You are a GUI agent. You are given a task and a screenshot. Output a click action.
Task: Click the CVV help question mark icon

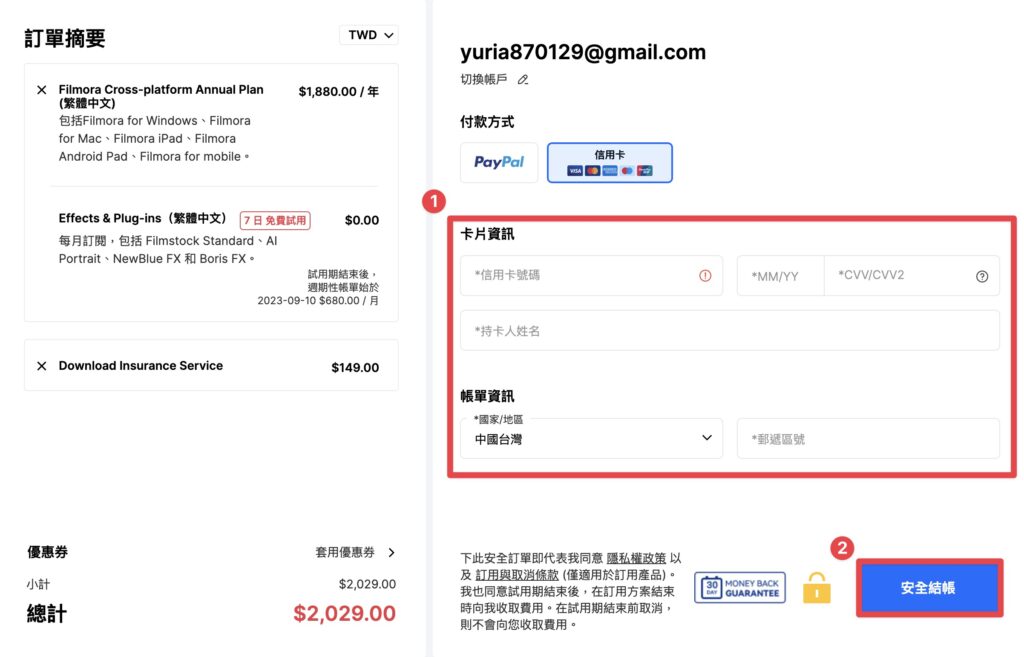pos(982,276)
